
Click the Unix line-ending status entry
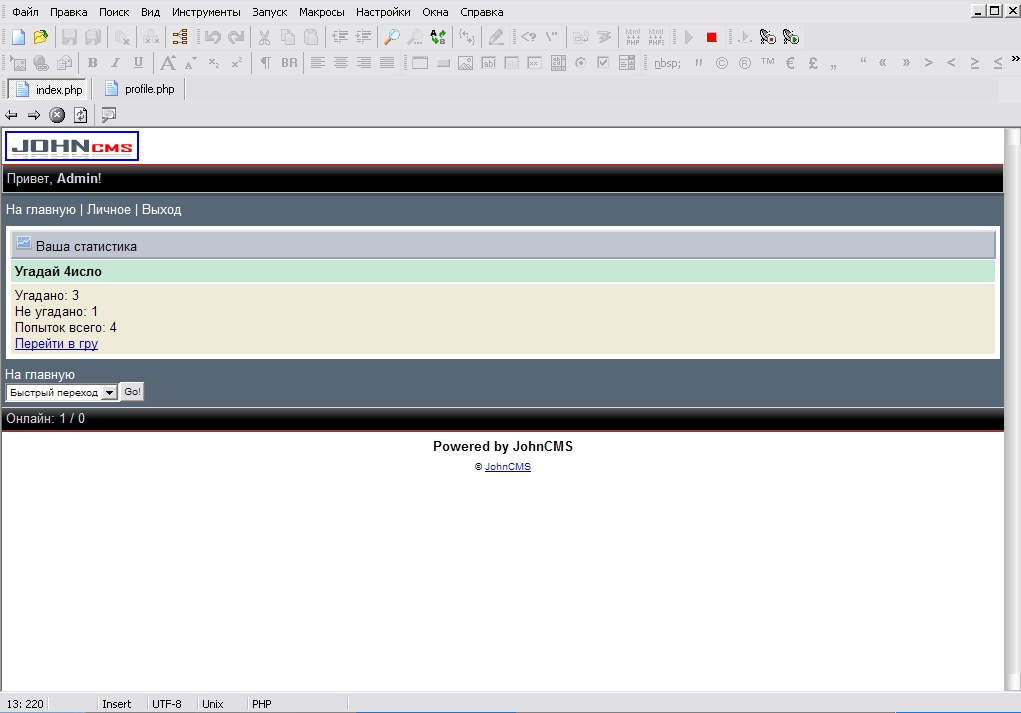click(213, 704)
